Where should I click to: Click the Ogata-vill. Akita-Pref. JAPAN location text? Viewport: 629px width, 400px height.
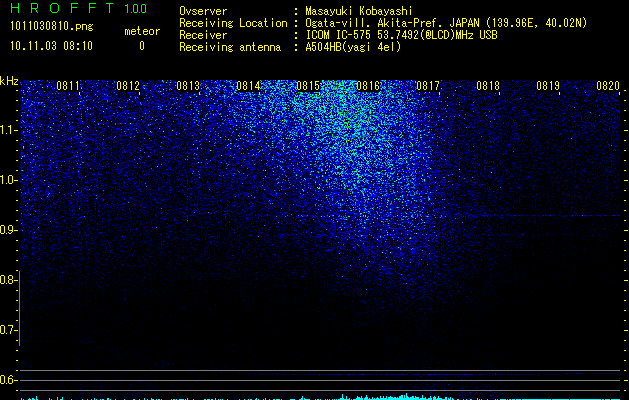pos(446,23)
